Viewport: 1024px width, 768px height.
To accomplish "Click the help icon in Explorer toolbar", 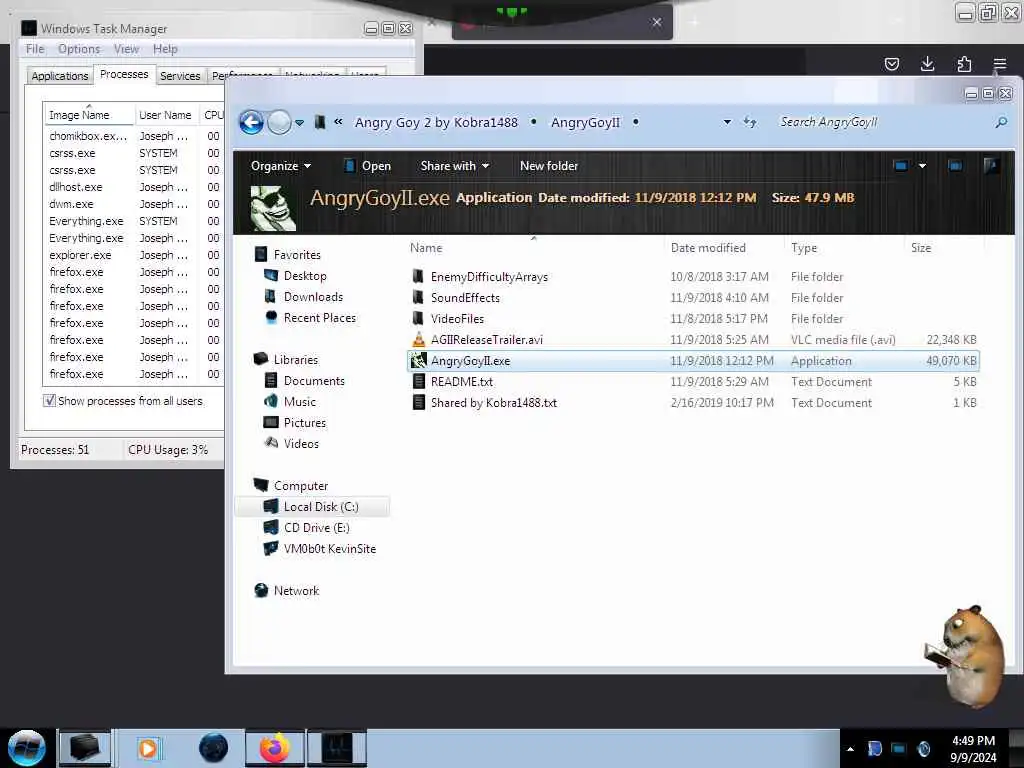I will pyautogui.click(x=991, y=166).
